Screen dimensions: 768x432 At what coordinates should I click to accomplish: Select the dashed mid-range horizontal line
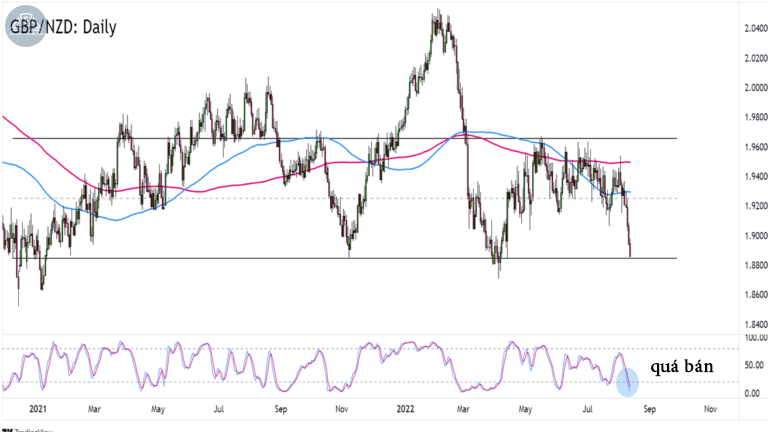point(344,198)
